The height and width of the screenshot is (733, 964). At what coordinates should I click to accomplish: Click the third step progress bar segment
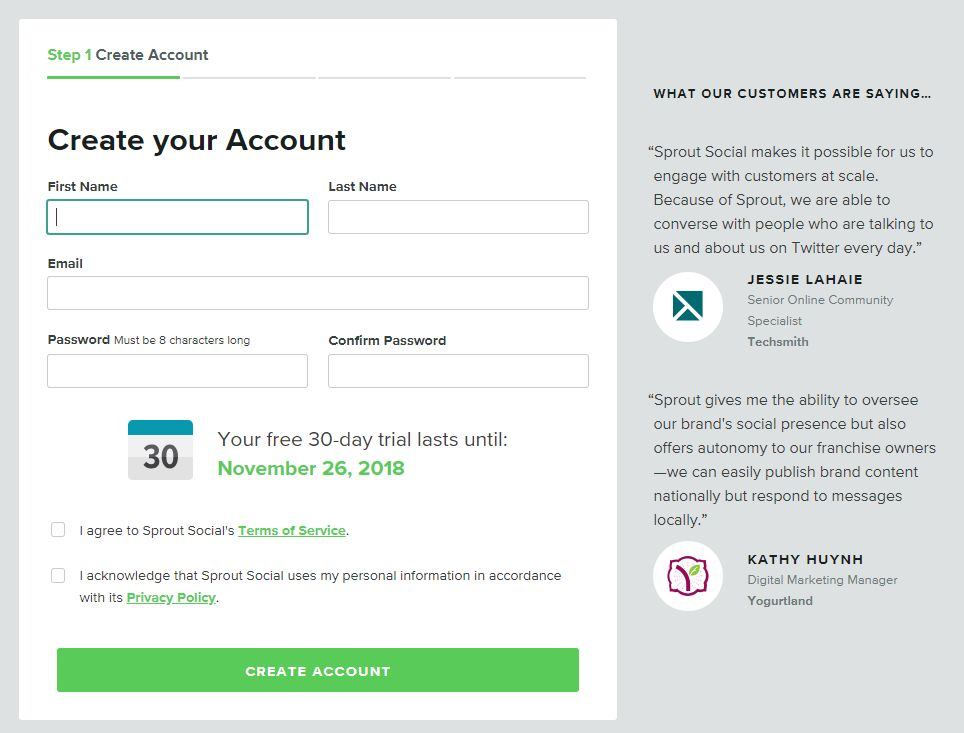coord(384,77)
